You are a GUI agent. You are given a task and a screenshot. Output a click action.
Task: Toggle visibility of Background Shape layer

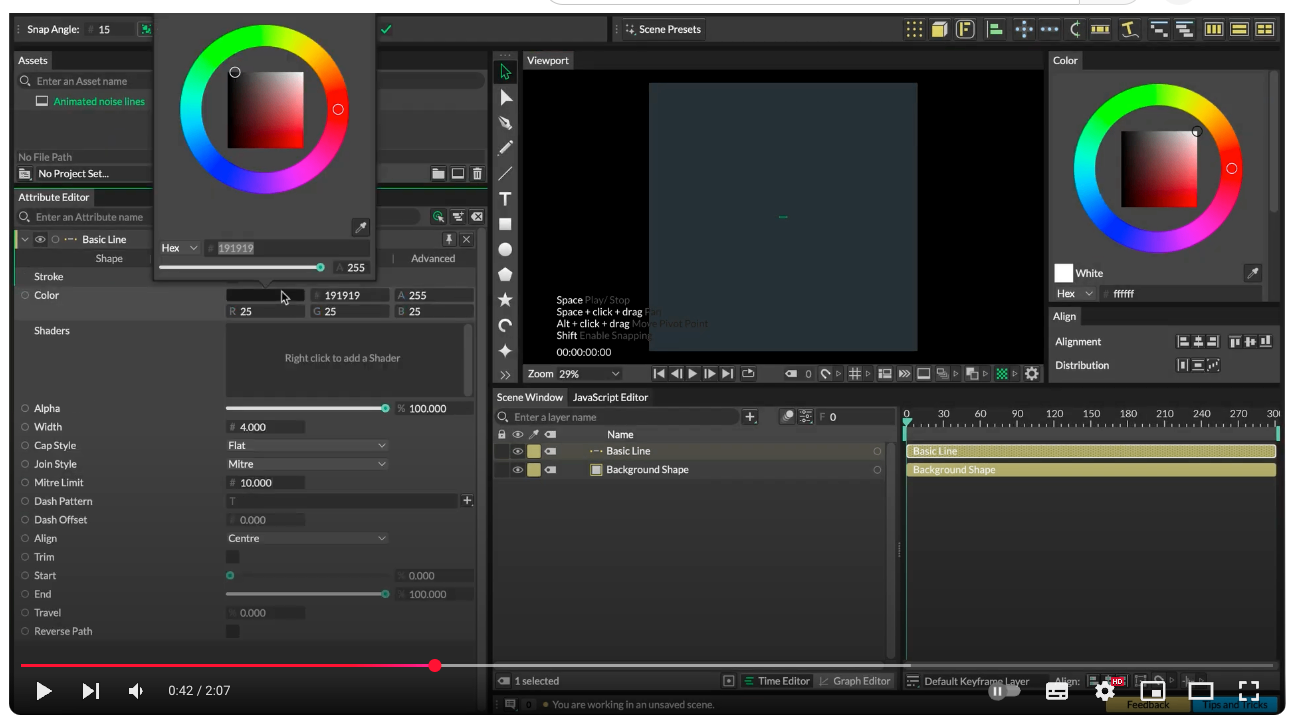coord(518,470)
